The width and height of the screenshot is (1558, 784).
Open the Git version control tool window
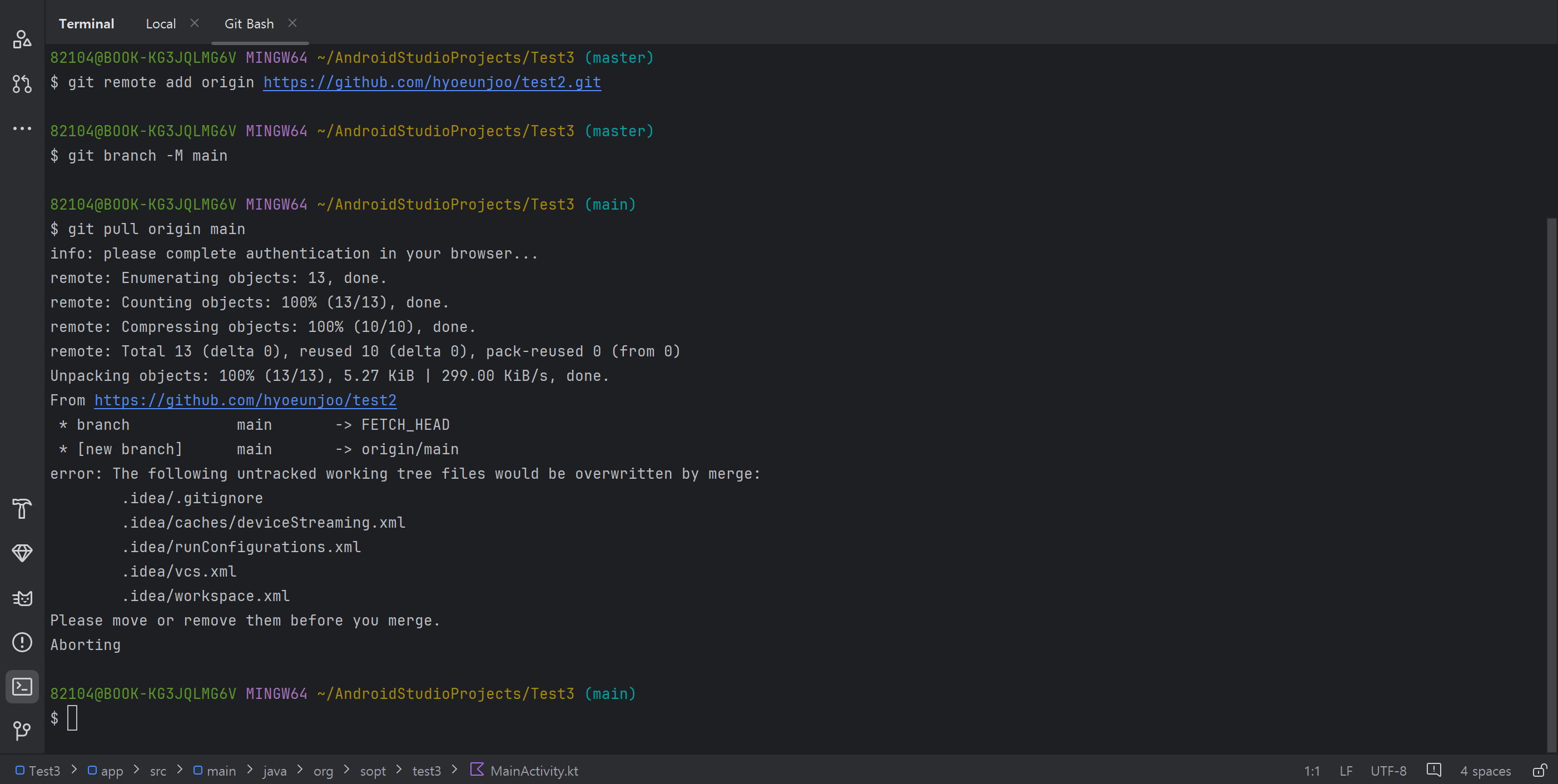[x=22, y=731]
